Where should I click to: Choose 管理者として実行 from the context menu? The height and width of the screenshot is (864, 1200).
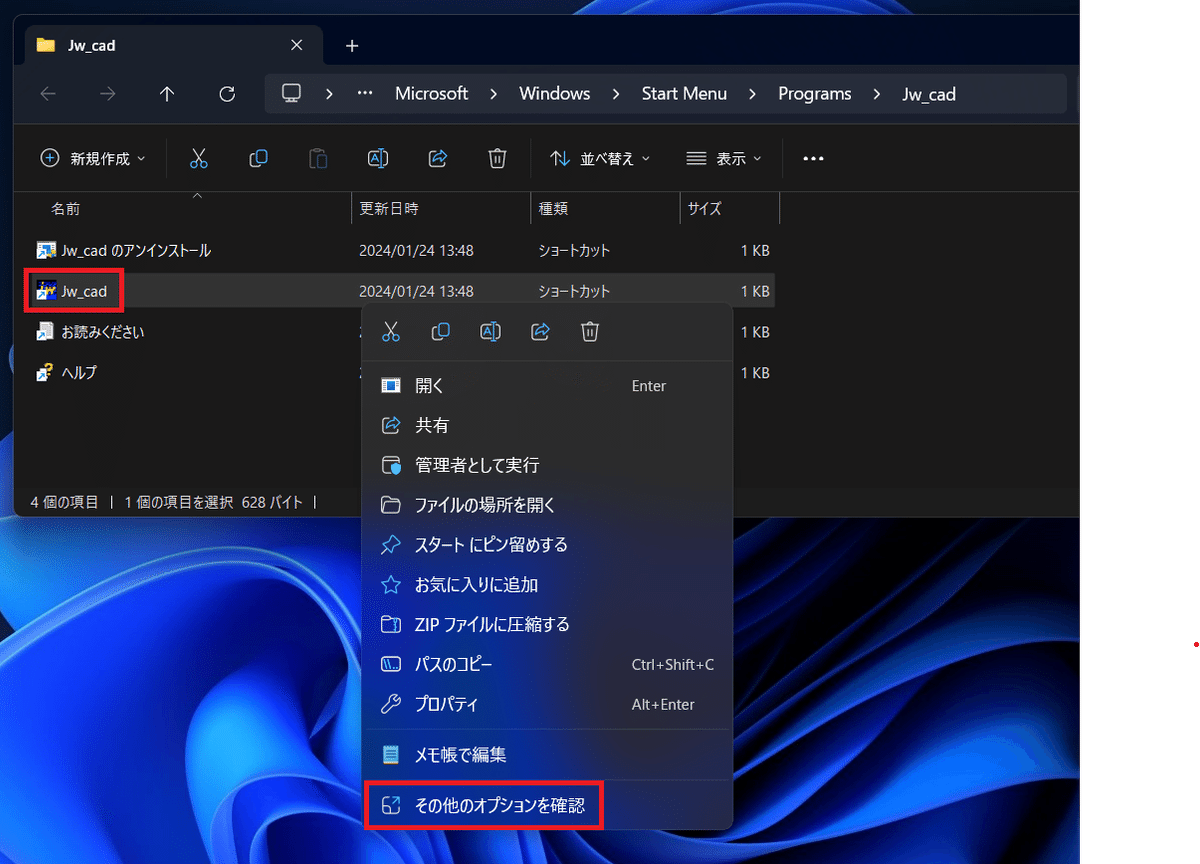point(547,465)
